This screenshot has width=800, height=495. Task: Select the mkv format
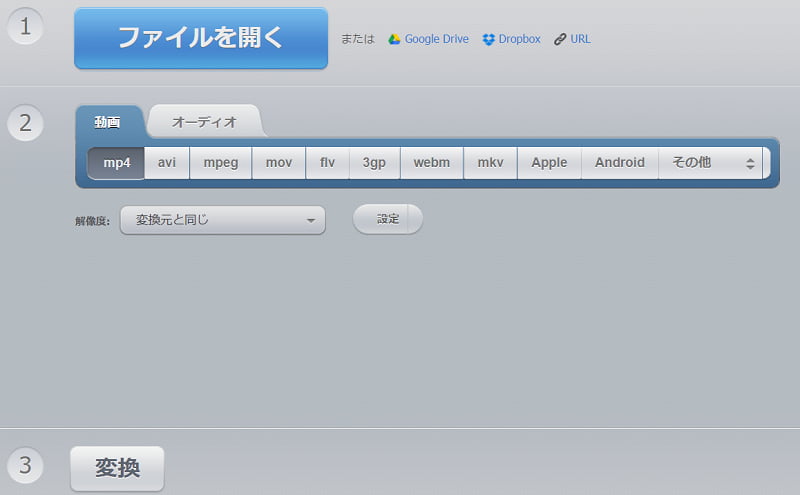pos(490,163)
